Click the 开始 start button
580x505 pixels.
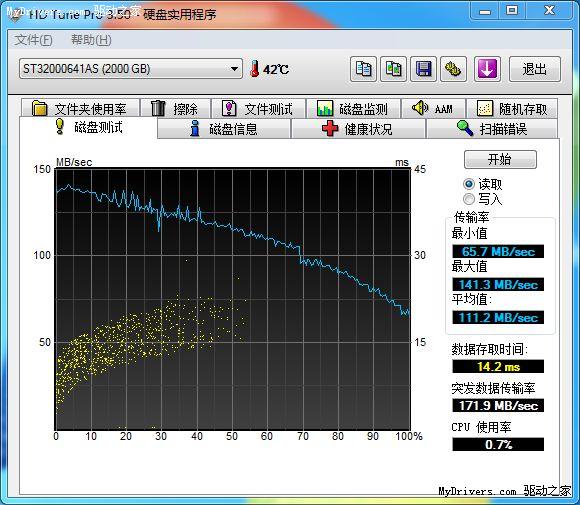click(500, 159)
